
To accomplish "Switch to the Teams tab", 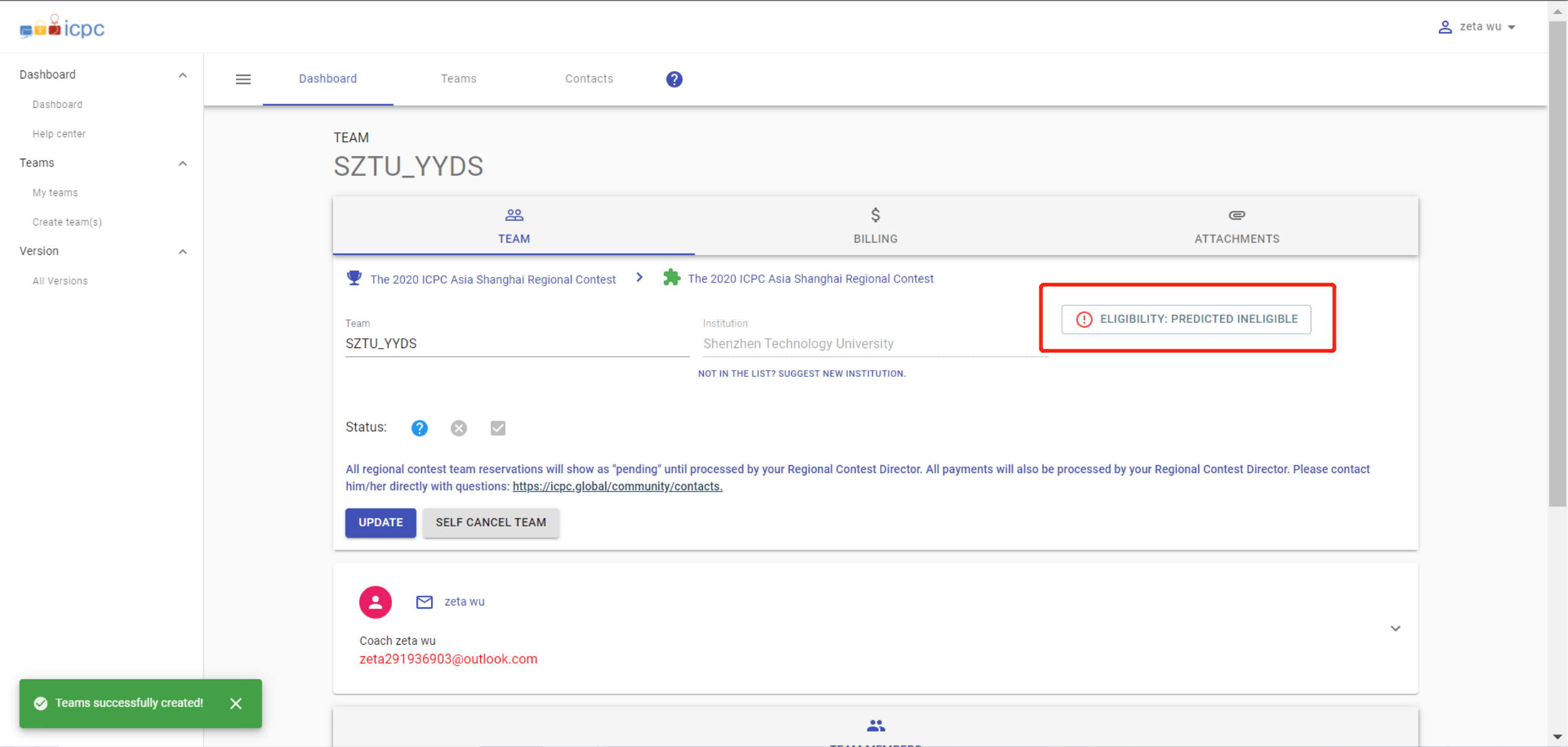I will click(458, 78).
